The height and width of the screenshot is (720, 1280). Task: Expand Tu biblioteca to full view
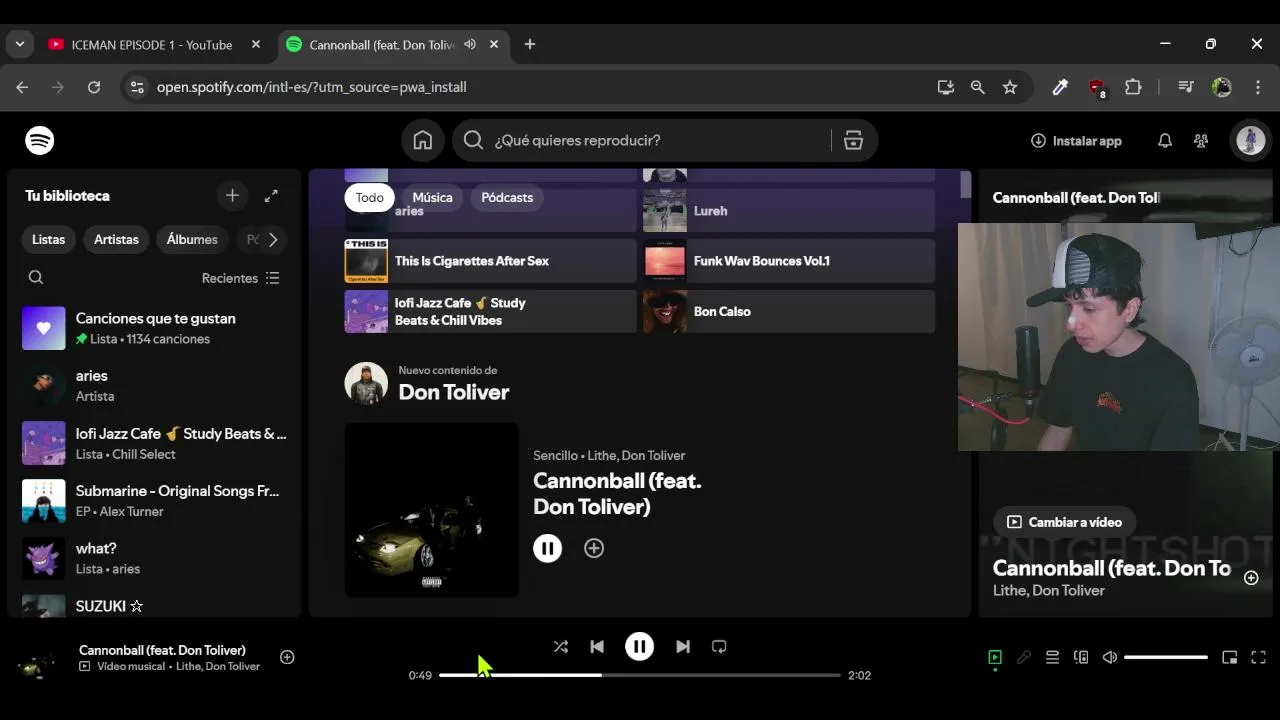(271, 196)
